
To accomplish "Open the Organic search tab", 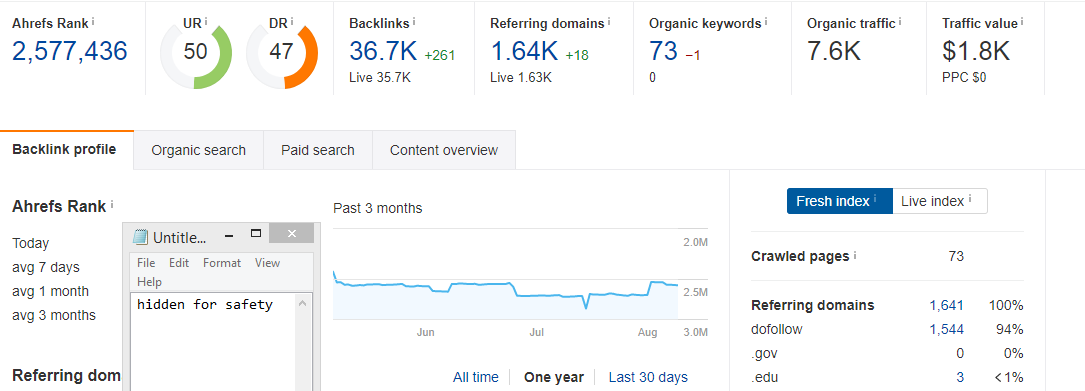I will (x=199, y=150).
